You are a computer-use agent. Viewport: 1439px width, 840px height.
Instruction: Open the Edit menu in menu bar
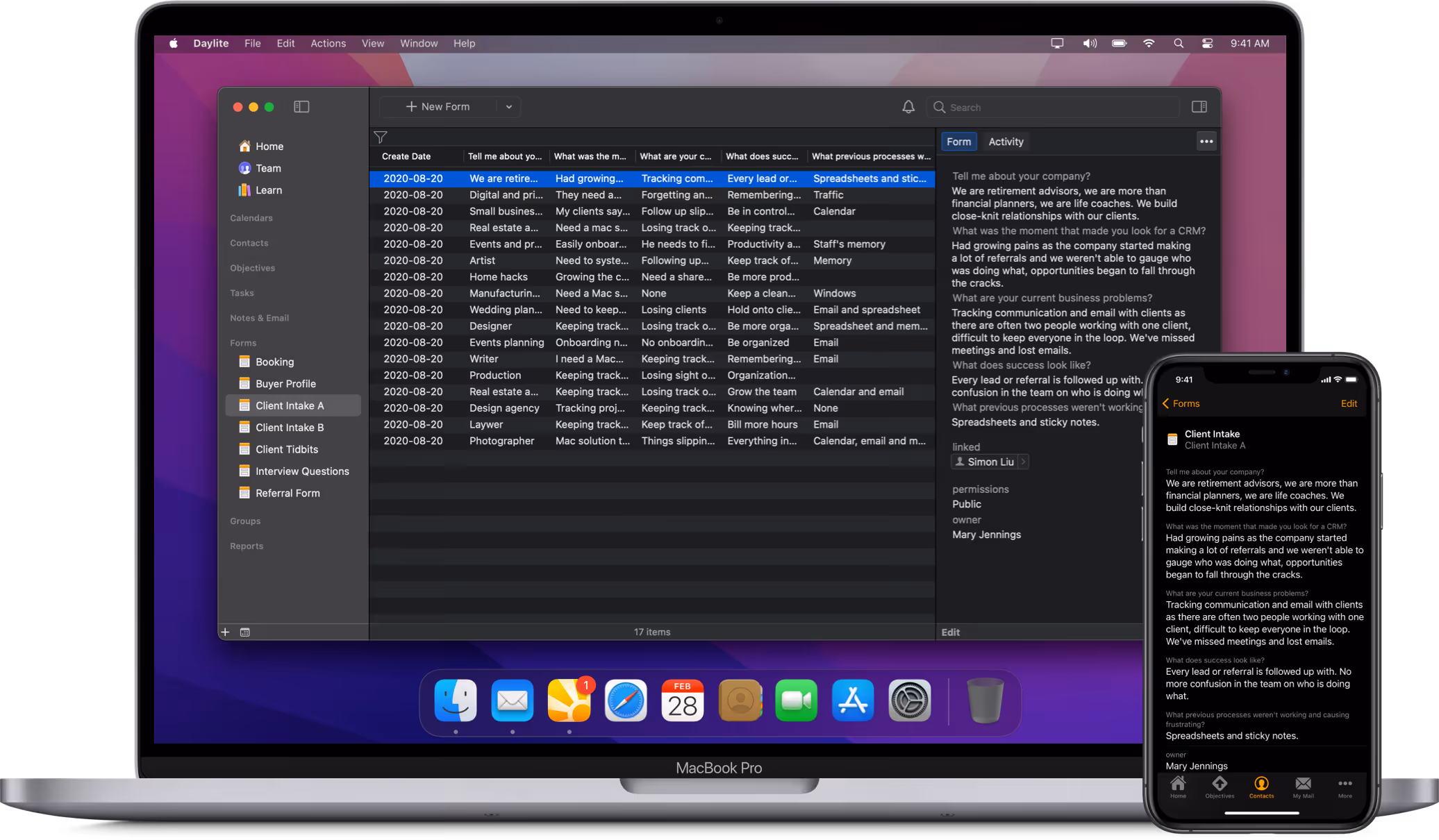coord(285,43)
